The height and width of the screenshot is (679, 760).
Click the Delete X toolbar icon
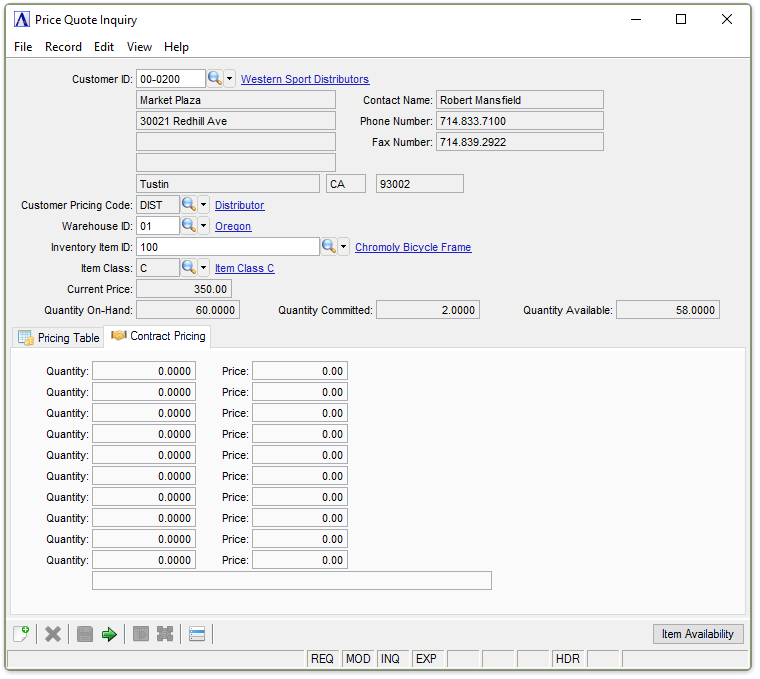coord(53,634)
